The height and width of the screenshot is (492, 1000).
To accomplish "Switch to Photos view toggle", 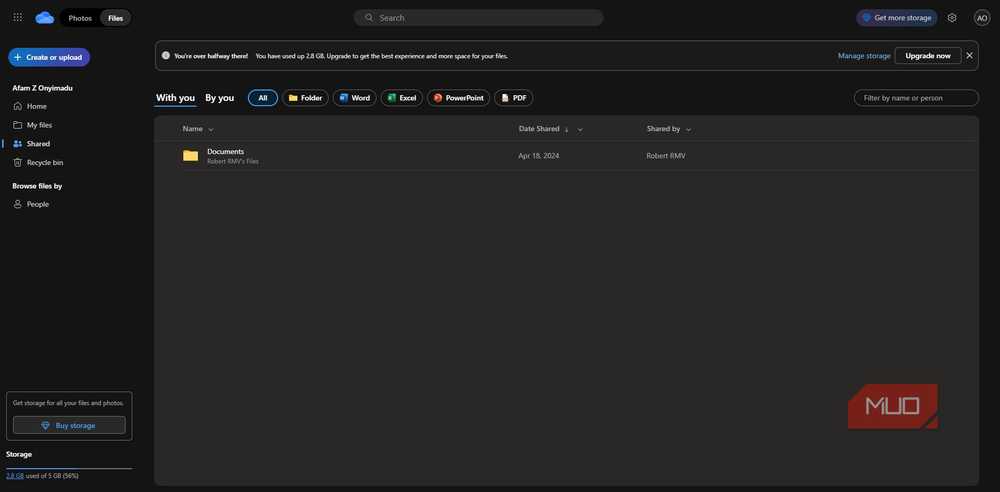I will click(80, 18).
